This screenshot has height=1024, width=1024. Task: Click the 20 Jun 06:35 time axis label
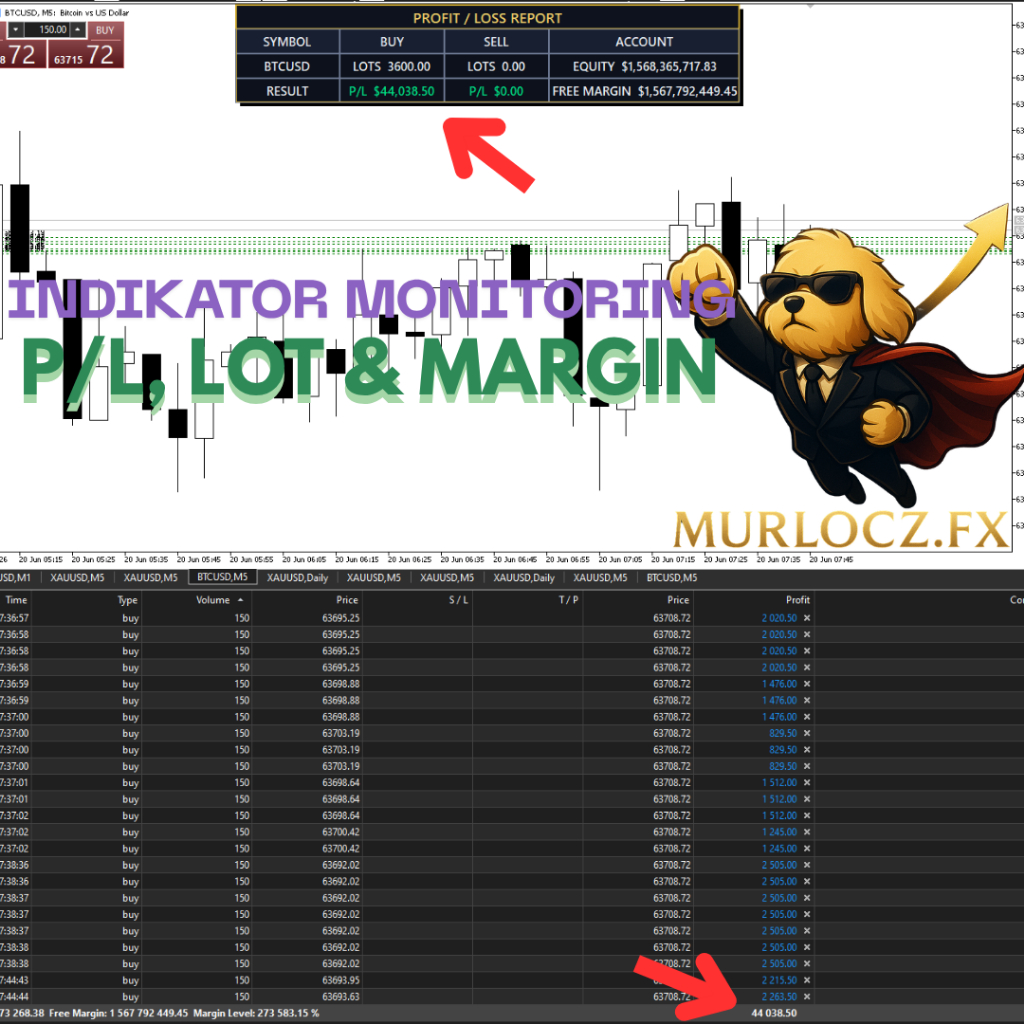pyautogui.click(x=462, y=559)
